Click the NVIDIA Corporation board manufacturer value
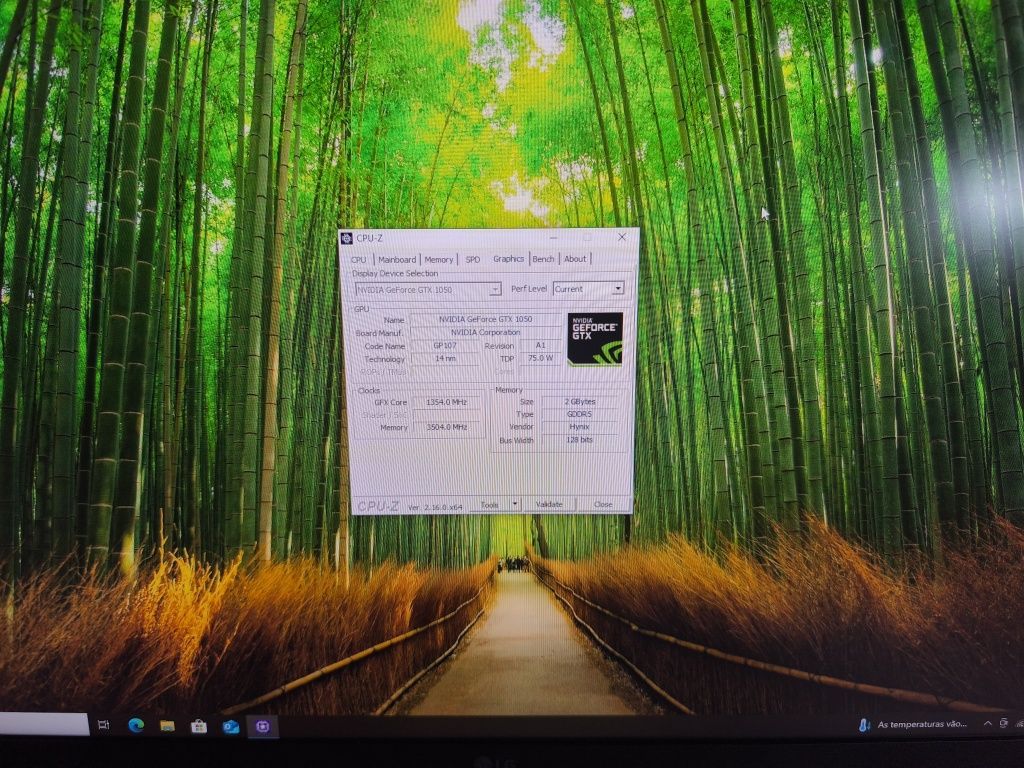1024x768 pixels. (x=485, y=332)
